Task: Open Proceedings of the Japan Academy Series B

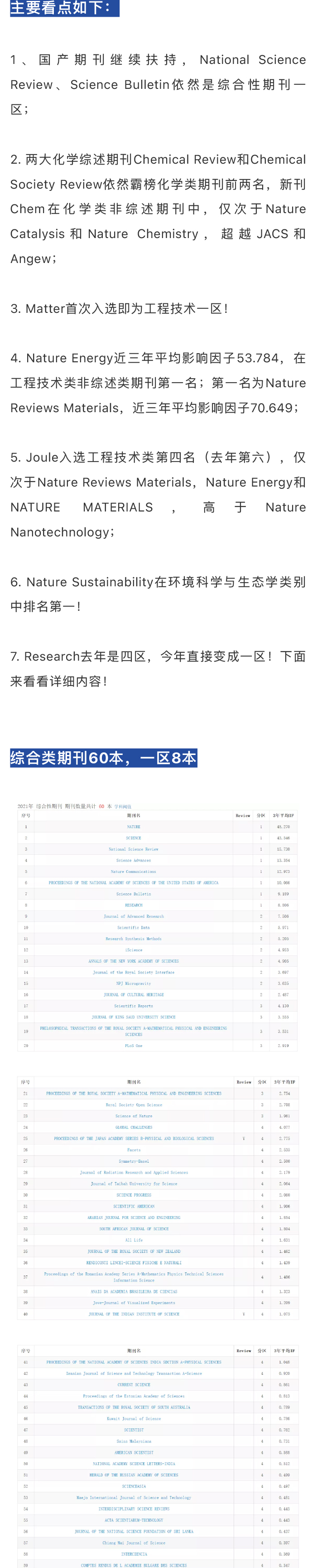Action: click(x=134, y=1138)
